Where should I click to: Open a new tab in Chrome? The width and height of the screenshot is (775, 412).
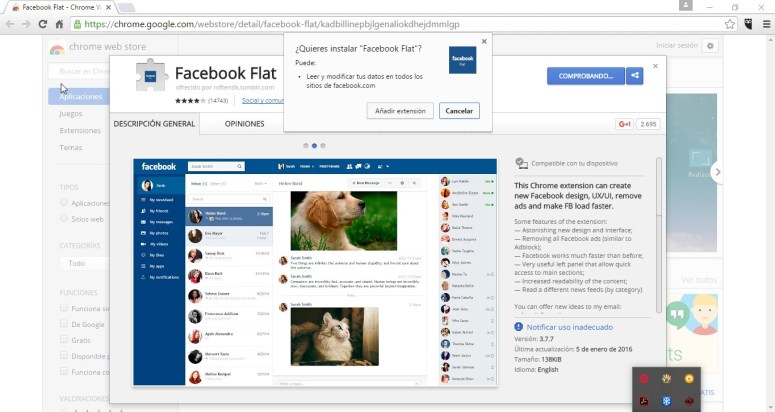pyautogui.click(x=126, y=7)
